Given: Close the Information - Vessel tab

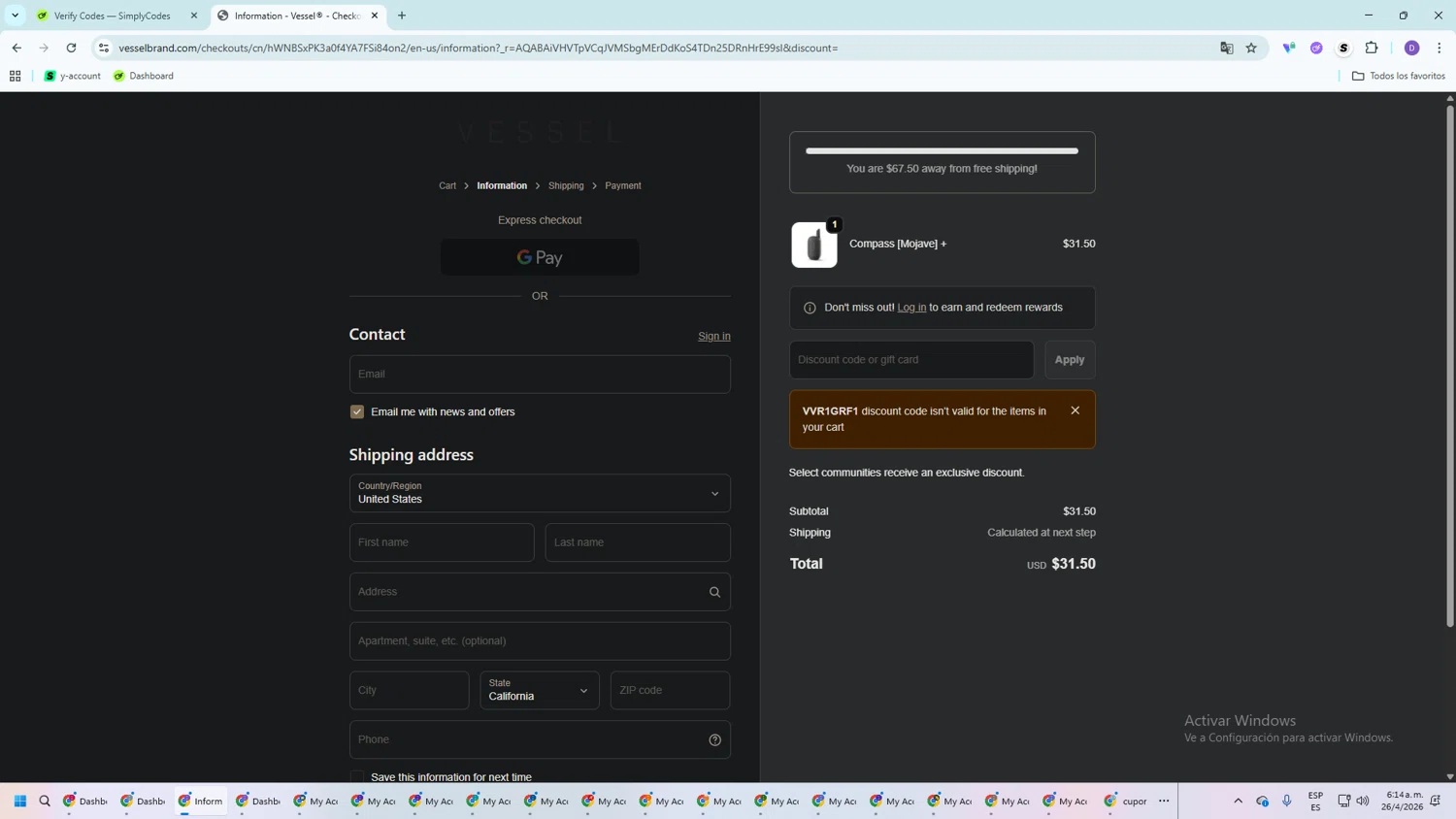Looking at the screenshot, I should pyautogui.click(x=375, y=16).
